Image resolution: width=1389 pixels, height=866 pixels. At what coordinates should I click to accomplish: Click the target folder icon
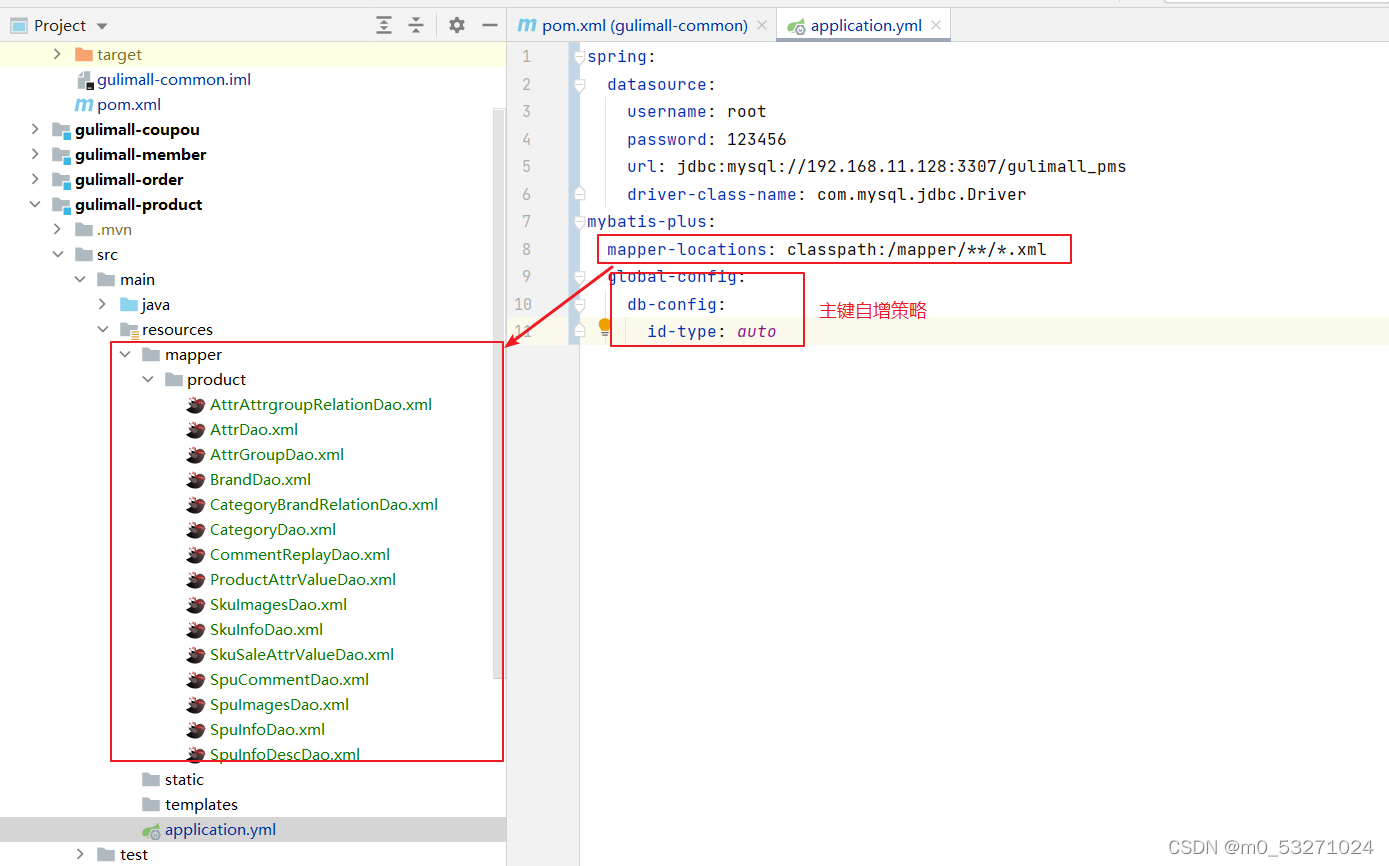pos(84,54)
